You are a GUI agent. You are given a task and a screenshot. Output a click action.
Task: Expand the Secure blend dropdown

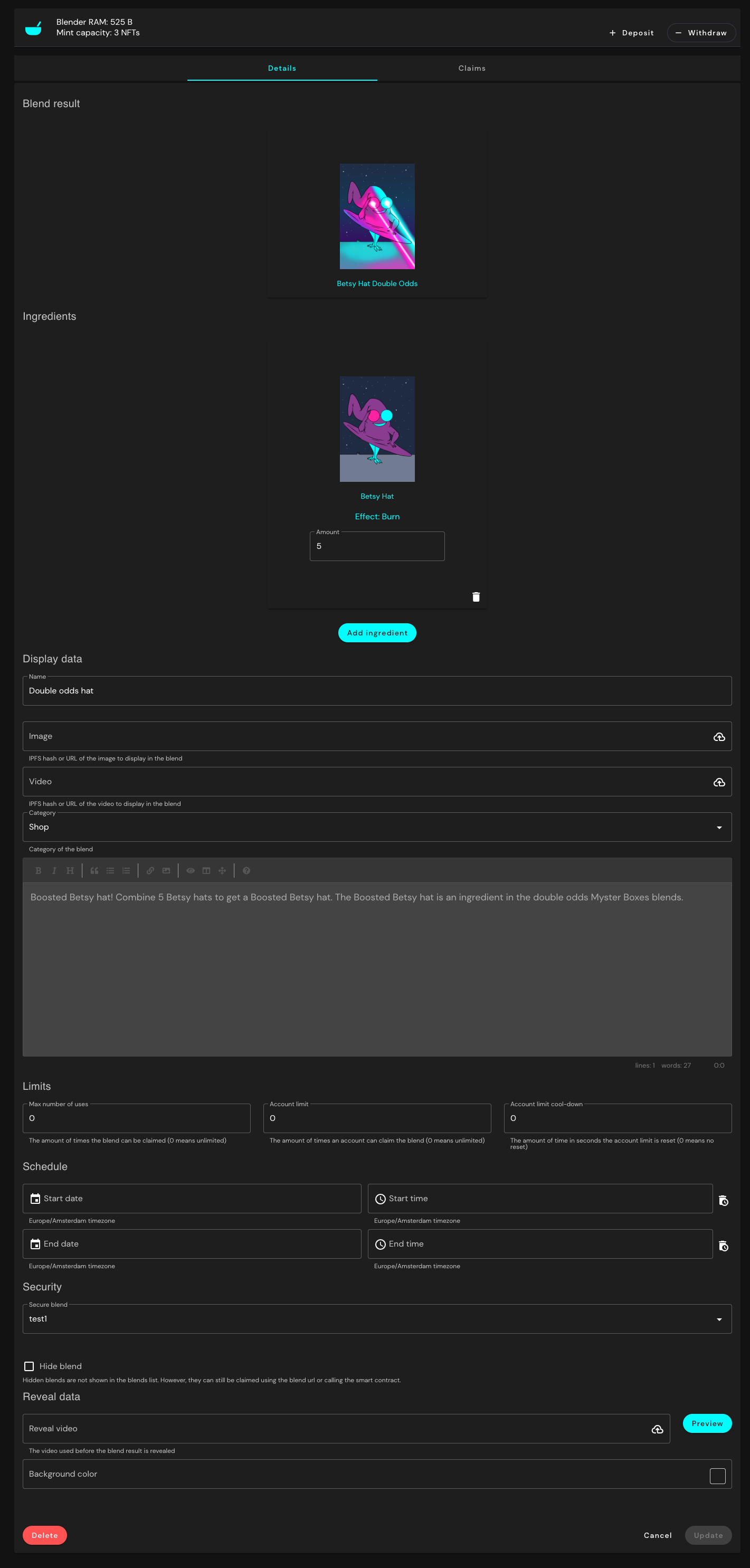click(377, 1318)
